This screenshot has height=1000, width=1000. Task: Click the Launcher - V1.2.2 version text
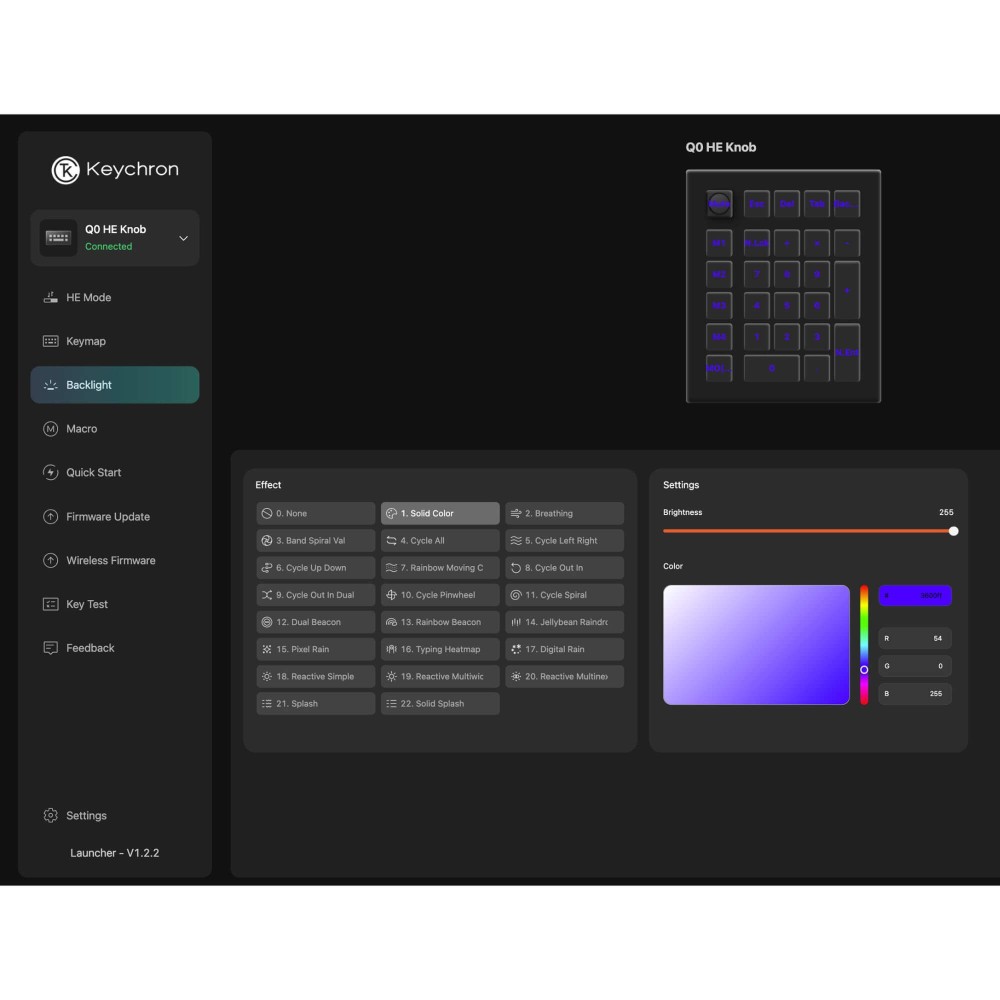coord(115,853)
